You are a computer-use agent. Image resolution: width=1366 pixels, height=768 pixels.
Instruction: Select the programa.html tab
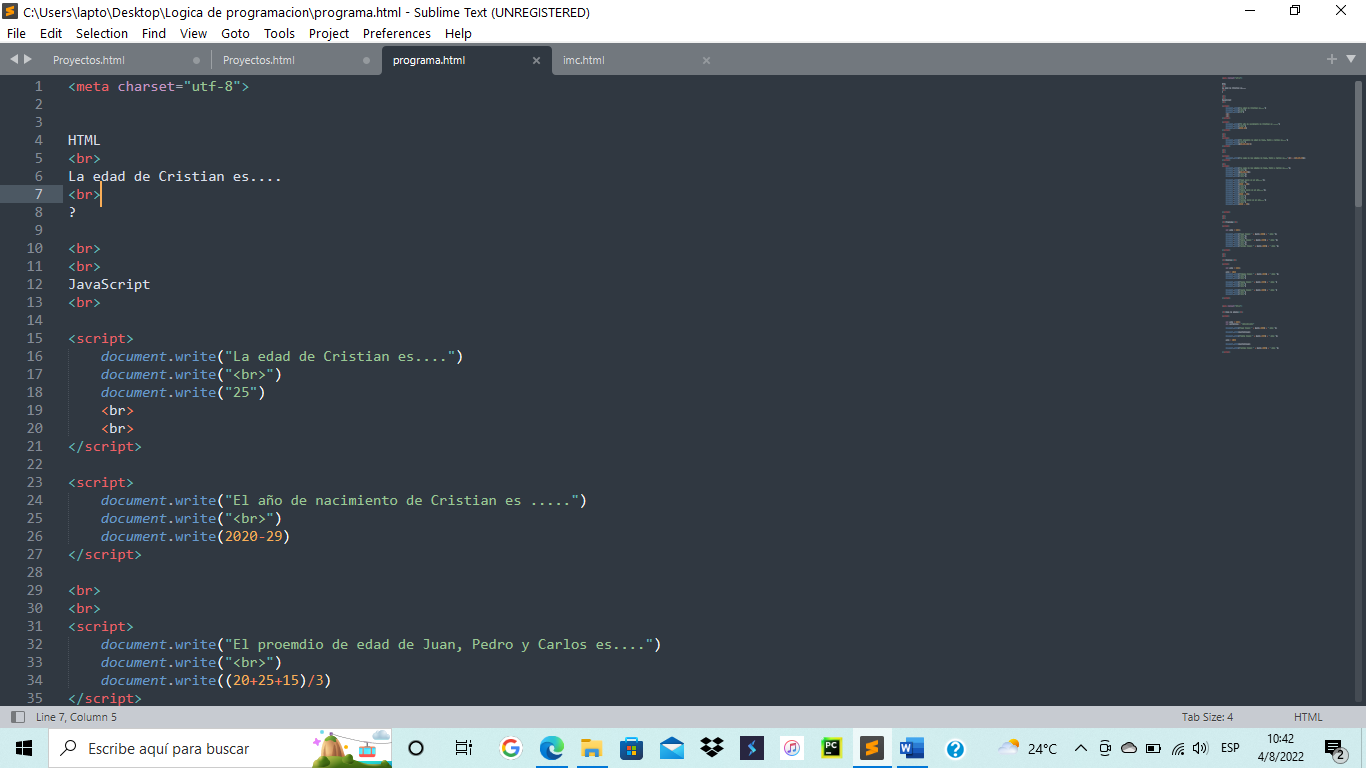coord(429,60)
